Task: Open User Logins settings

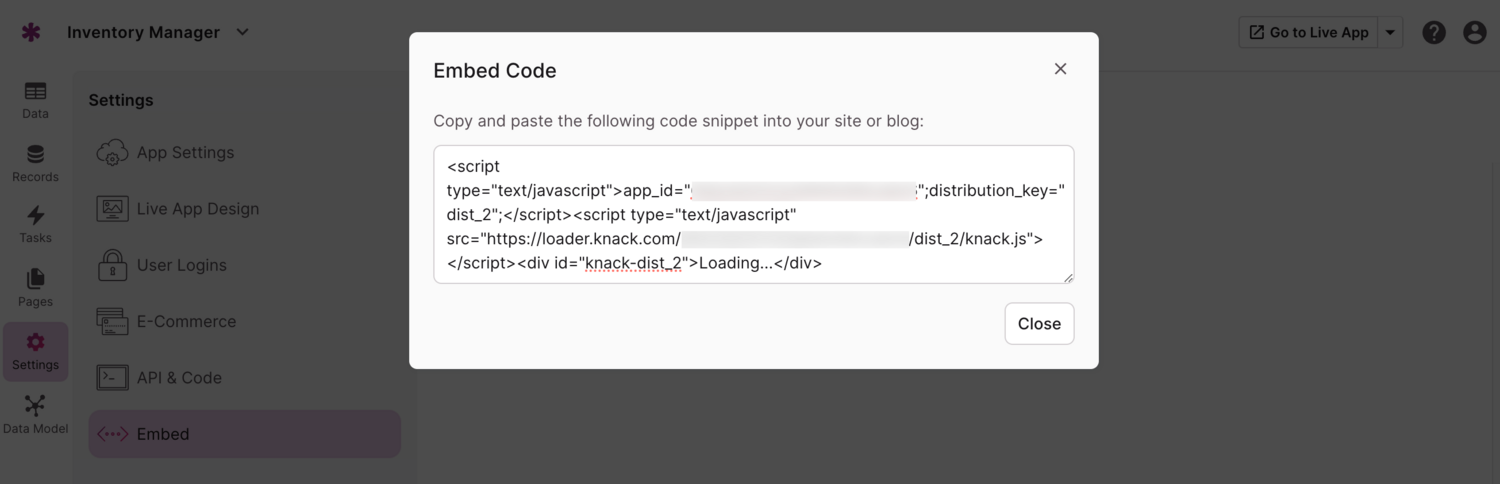Action: pos(181,265)
